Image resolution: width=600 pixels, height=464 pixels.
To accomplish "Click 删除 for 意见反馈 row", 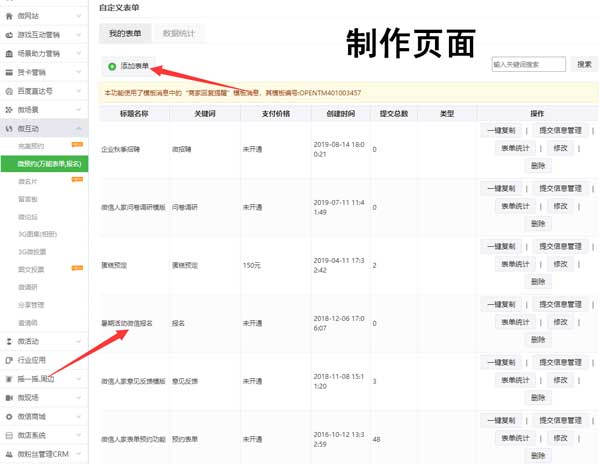I will pyautogui.click(x=538, y=398).
